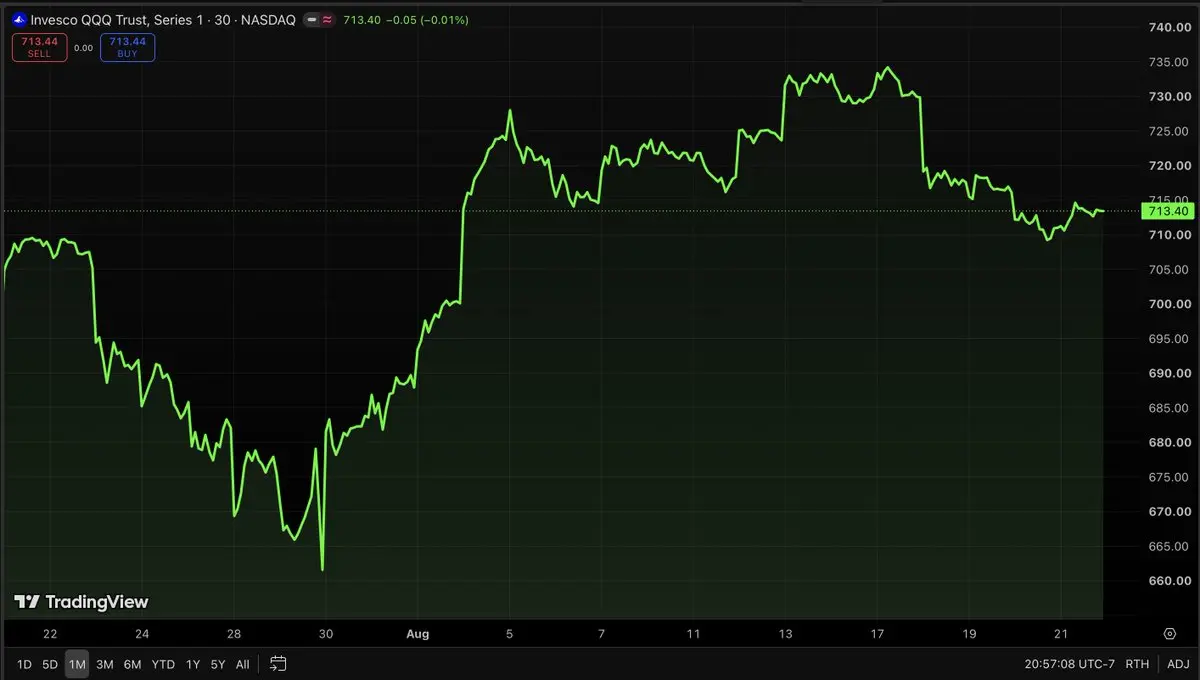Select the 3M time range

tap(105, 664)
